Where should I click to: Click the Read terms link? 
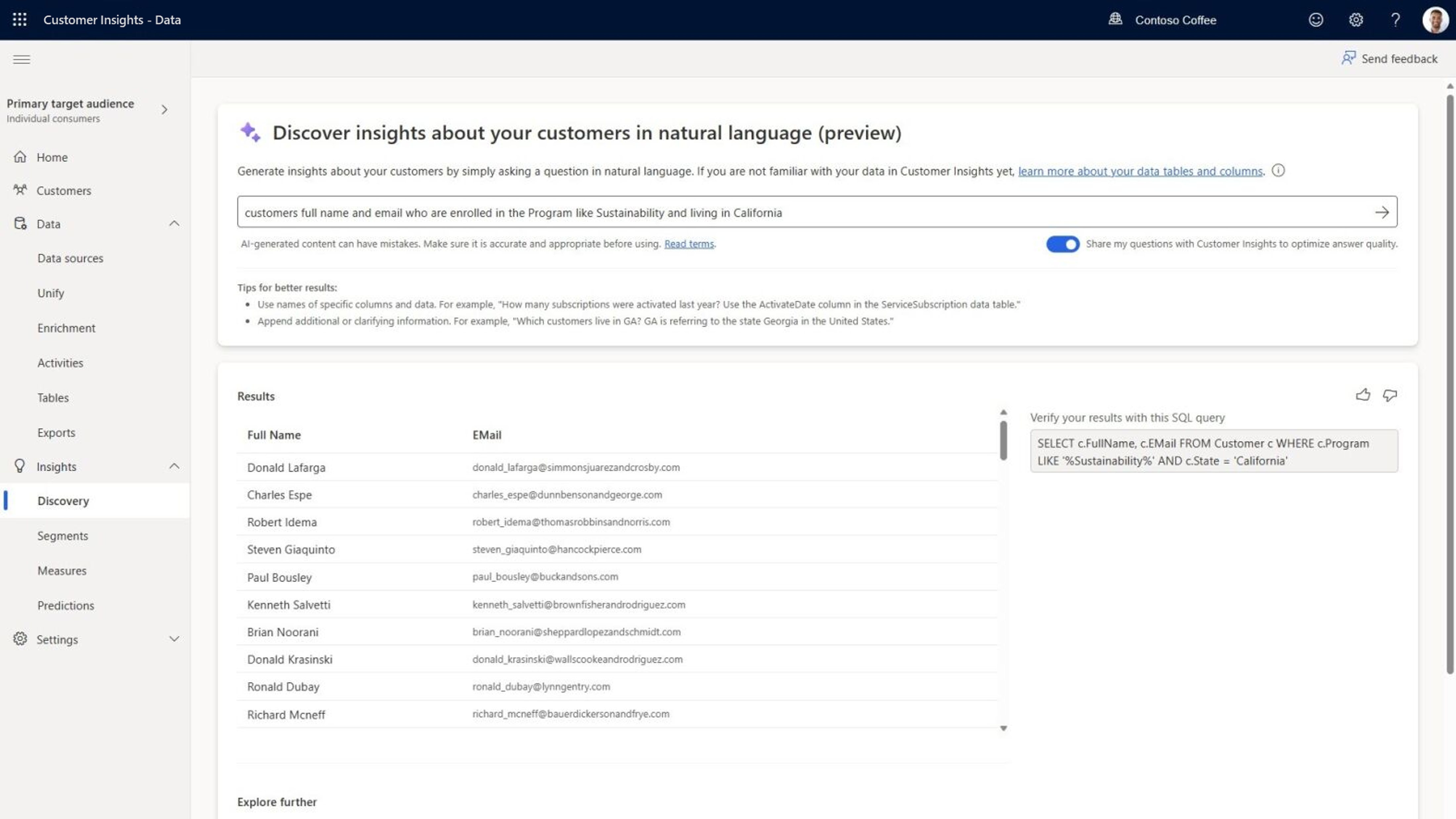pos(688,244)
